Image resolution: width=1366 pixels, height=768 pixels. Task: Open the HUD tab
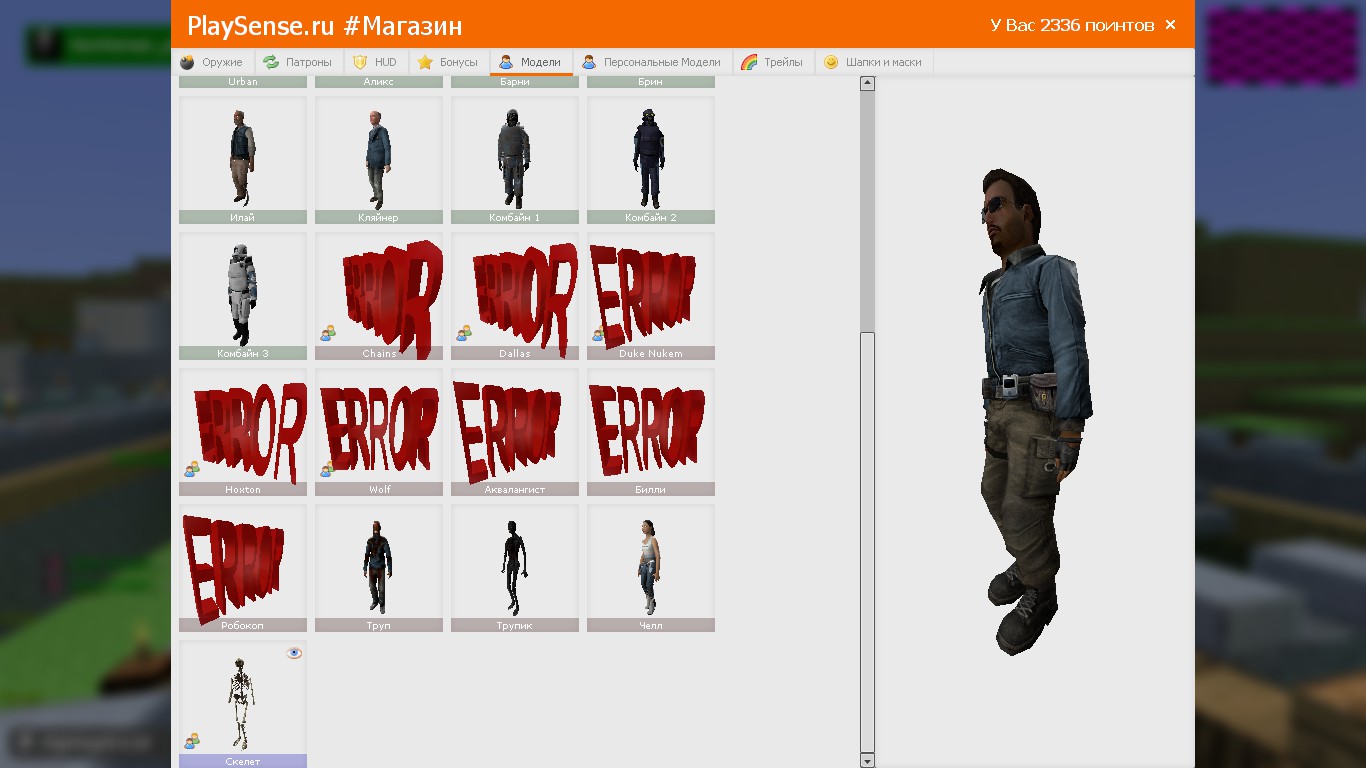[376, 62]
